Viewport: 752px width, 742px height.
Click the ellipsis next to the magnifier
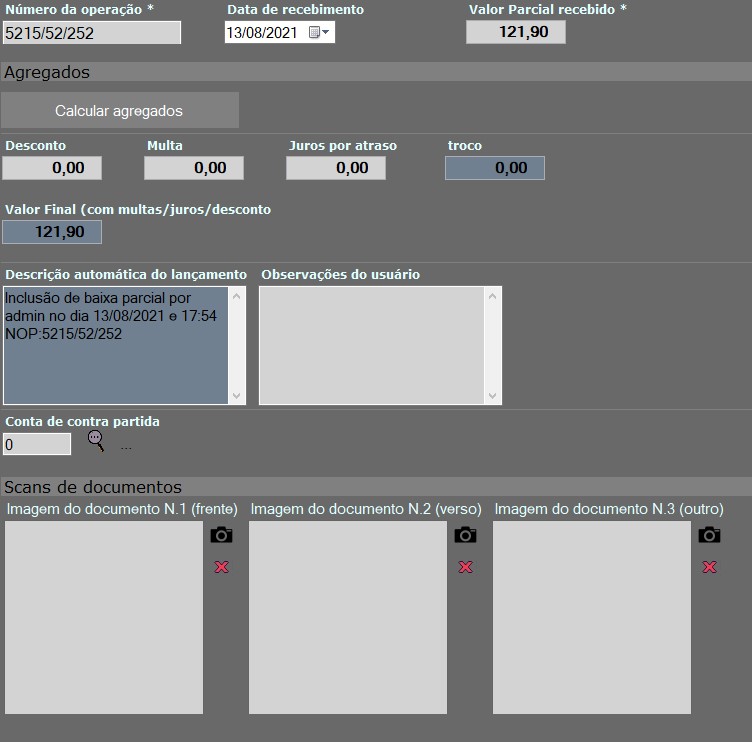click(x=126, y=446)
